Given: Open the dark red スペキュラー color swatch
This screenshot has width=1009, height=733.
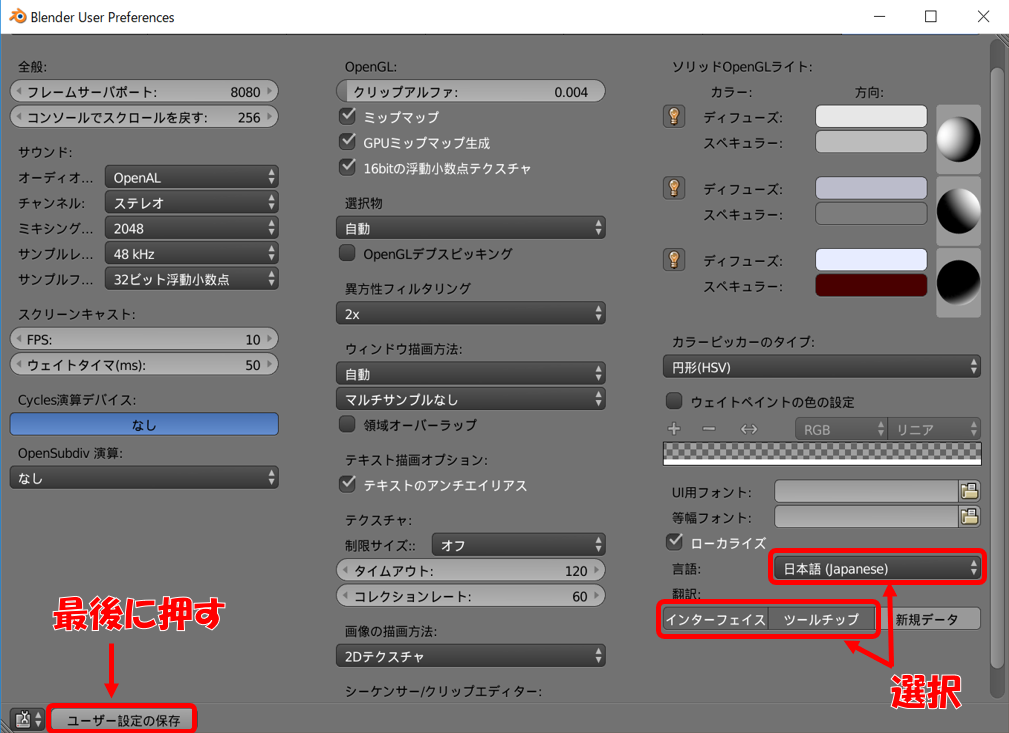Looking at the screenshot, I should 871,286.
